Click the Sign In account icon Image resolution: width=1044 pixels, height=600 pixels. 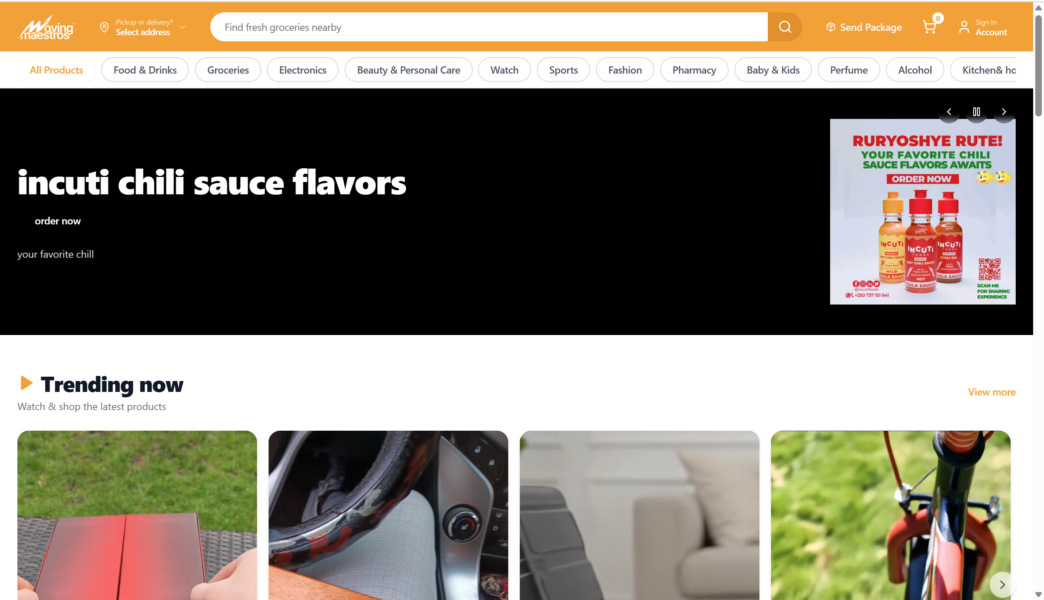pos(963,27)
